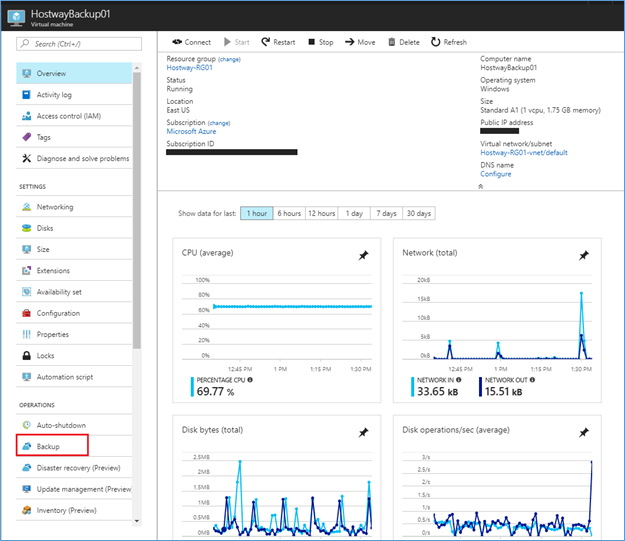
Task: Click the Network In info icon
Action: pyautogui.click(x=458, y=380)
